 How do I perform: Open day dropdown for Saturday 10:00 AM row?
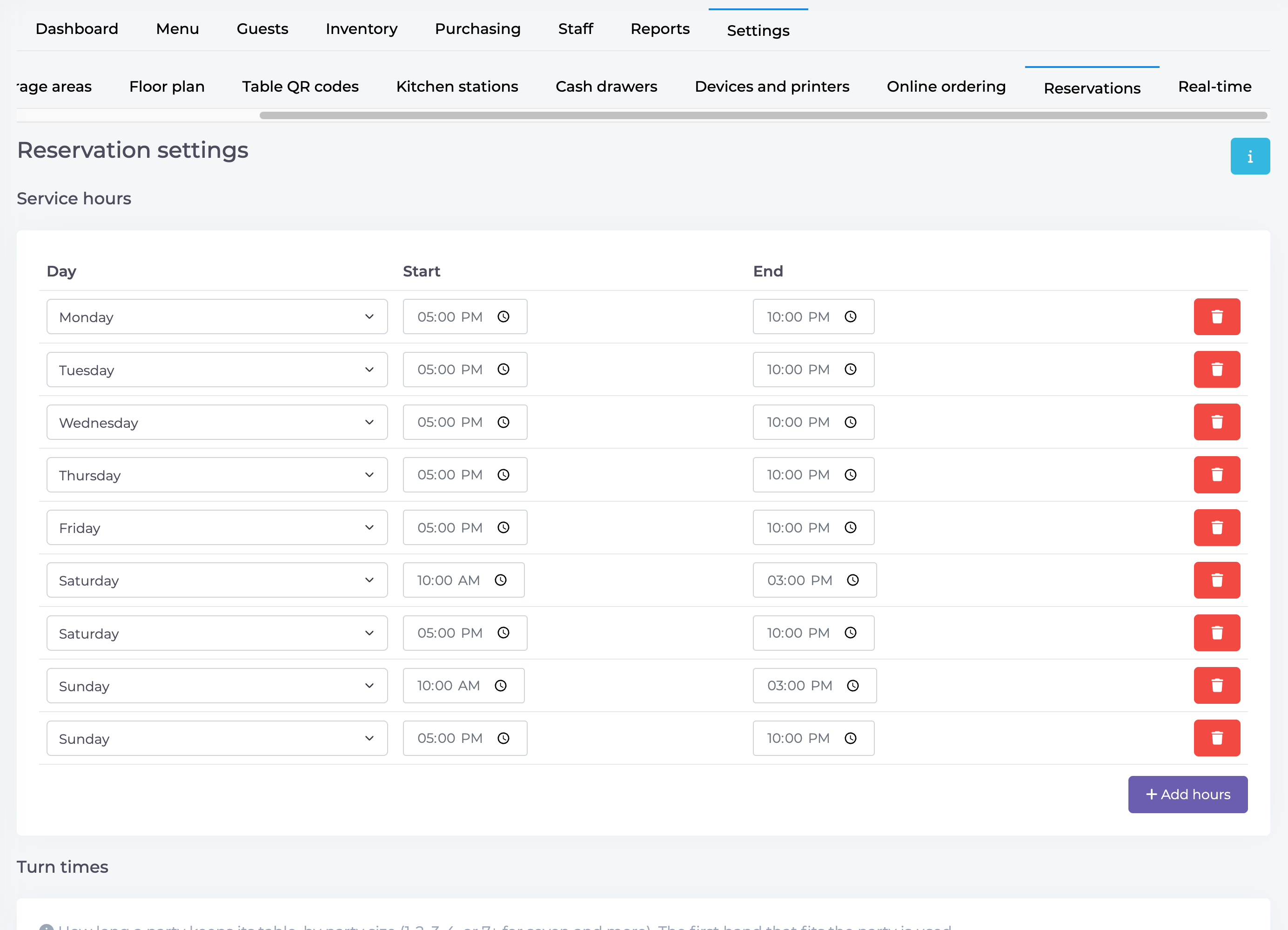[x=217, y=580]
